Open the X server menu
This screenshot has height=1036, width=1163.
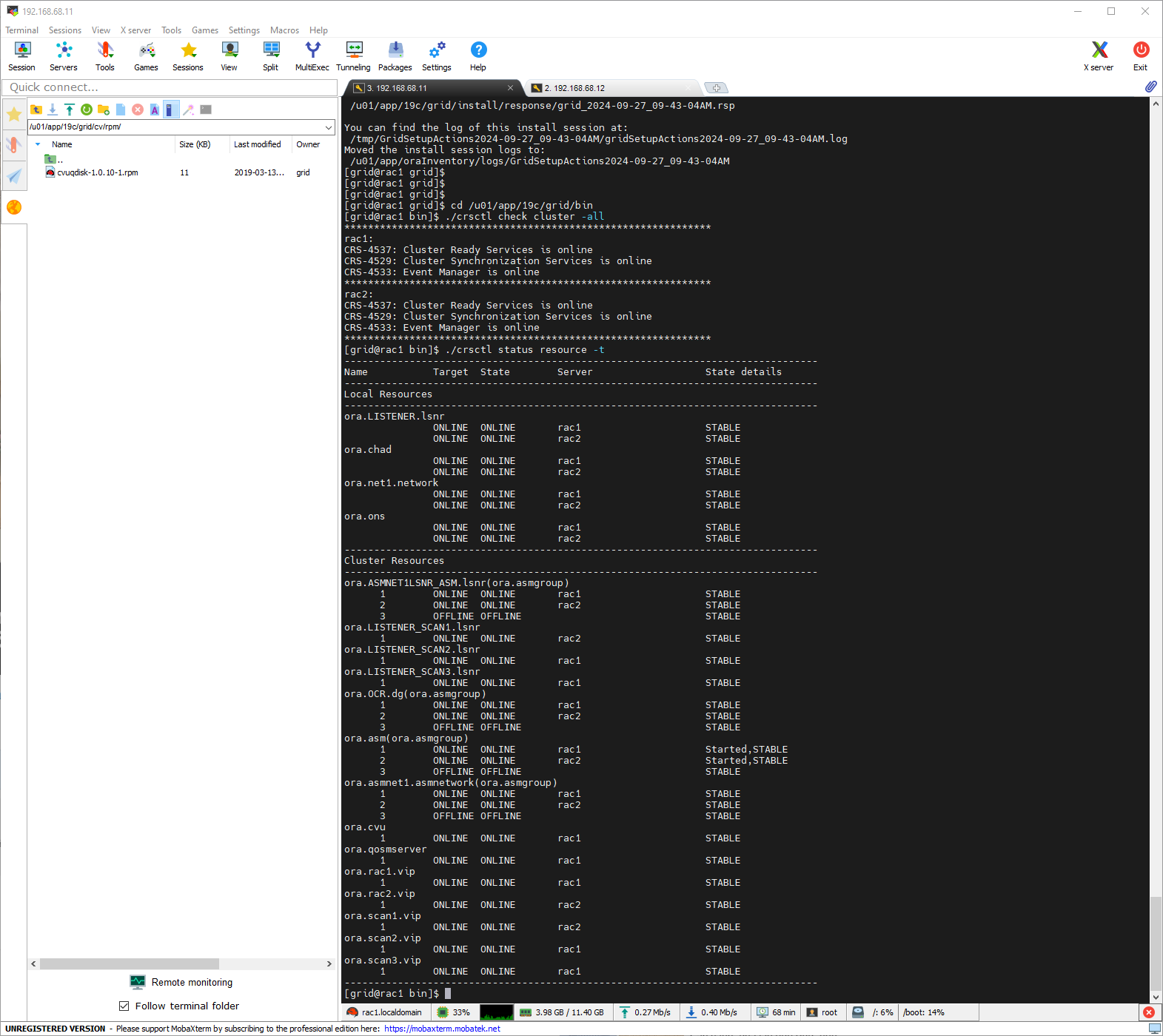(135, 30)
